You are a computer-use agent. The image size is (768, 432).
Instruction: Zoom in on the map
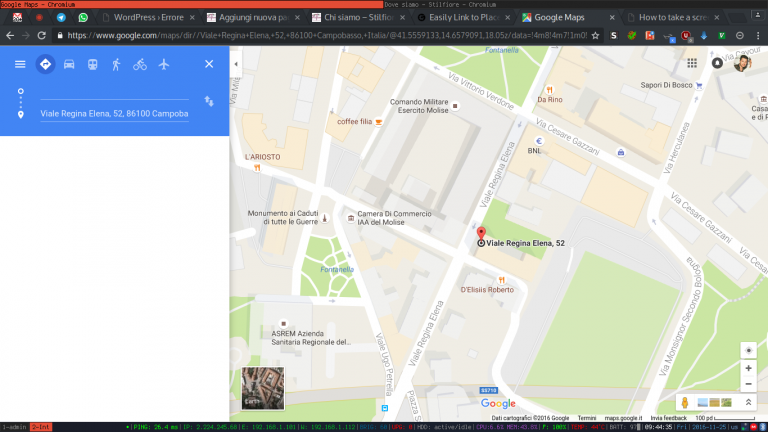748,368
